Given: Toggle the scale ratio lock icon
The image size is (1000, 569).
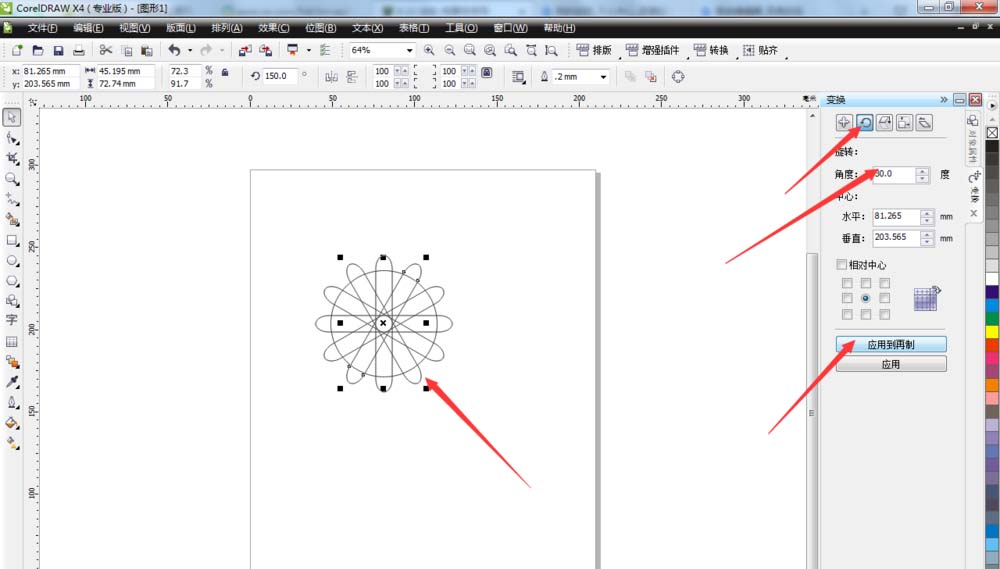Looking at the screenshot, I should [225, 73].
